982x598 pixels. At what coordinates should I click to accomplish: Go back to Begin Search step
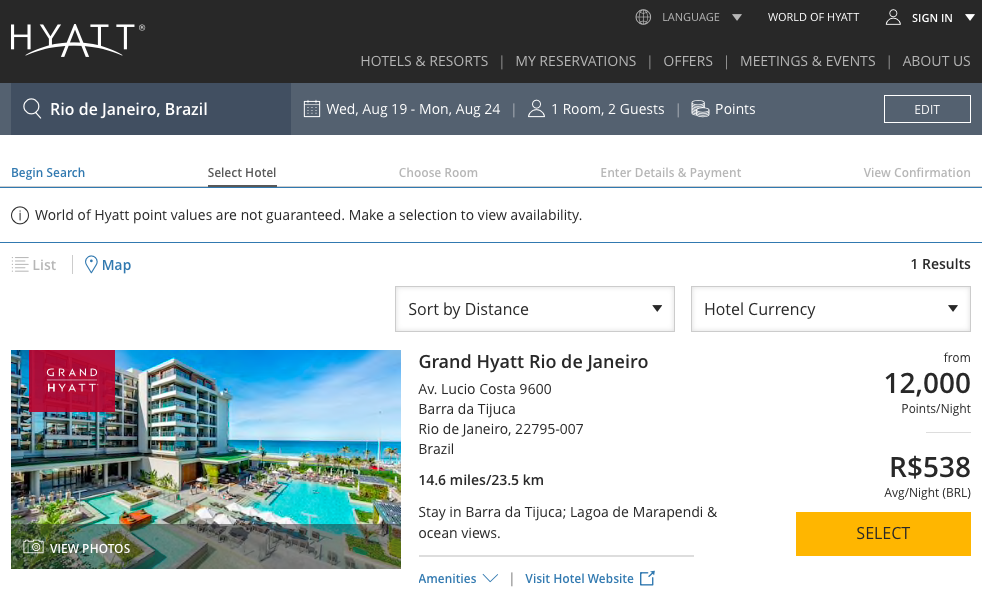click(x=48, y=172)
